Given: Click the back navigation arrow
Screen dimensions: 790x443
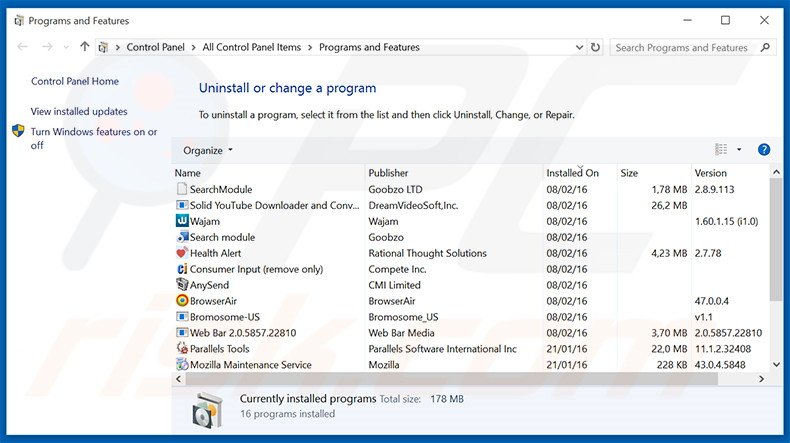Looking at the screenshot, I should [22, 47].
